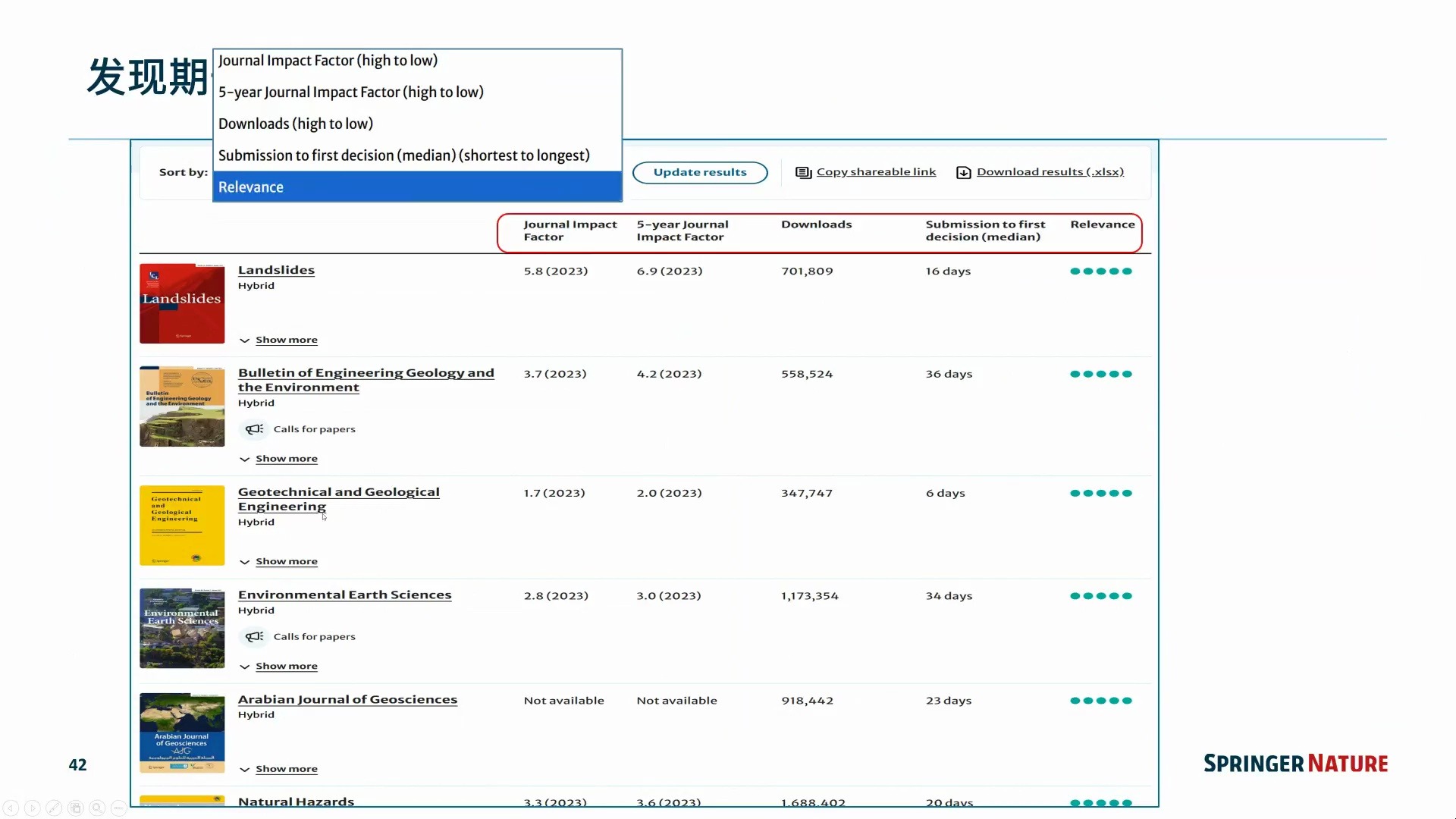Click the Relevance column header
This screenshot has width=1456, height=819.
[x=1103, y=224]
